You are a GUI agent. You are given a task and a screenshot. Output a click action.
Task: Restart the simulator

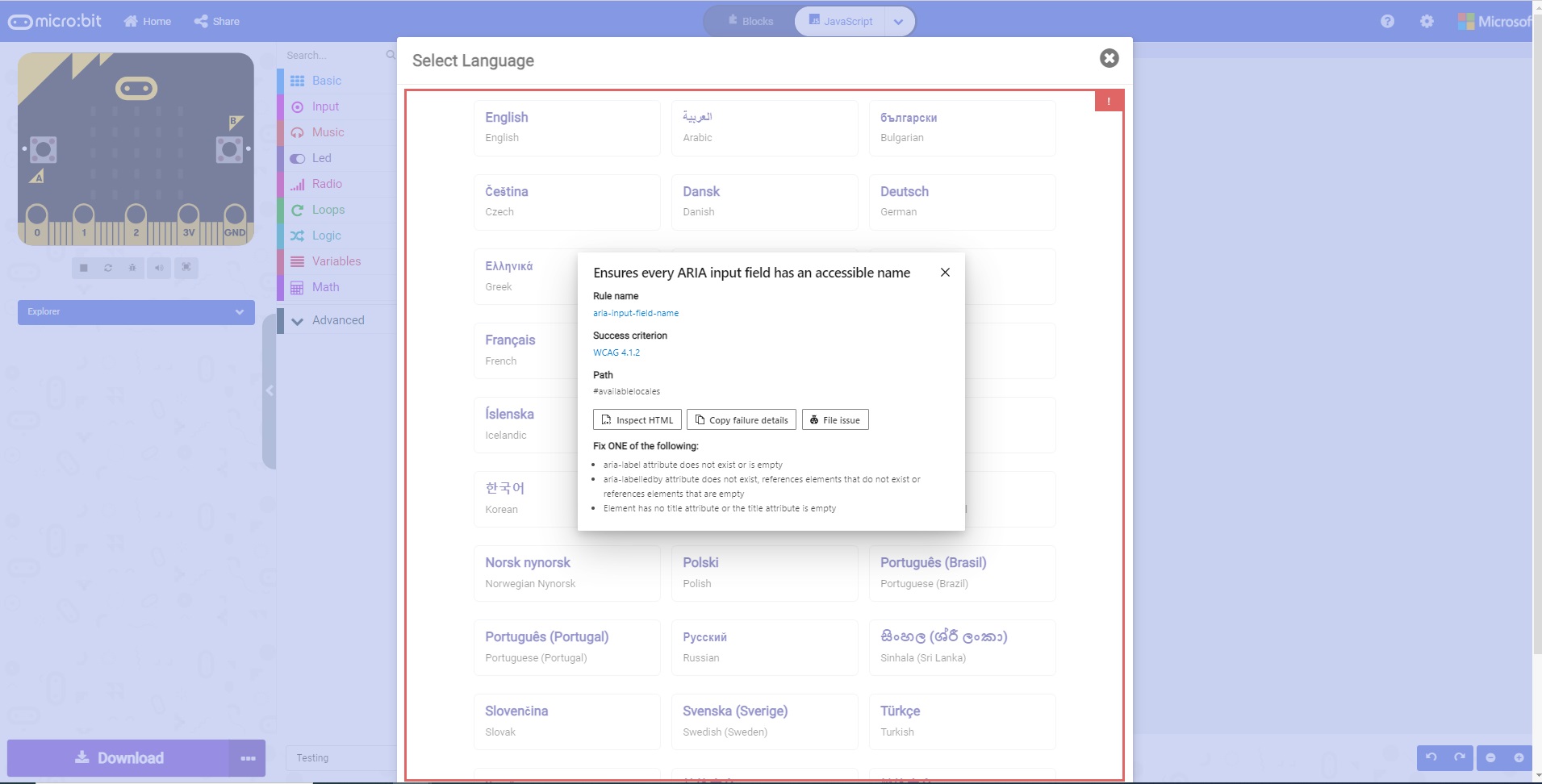tap(108, 268)
